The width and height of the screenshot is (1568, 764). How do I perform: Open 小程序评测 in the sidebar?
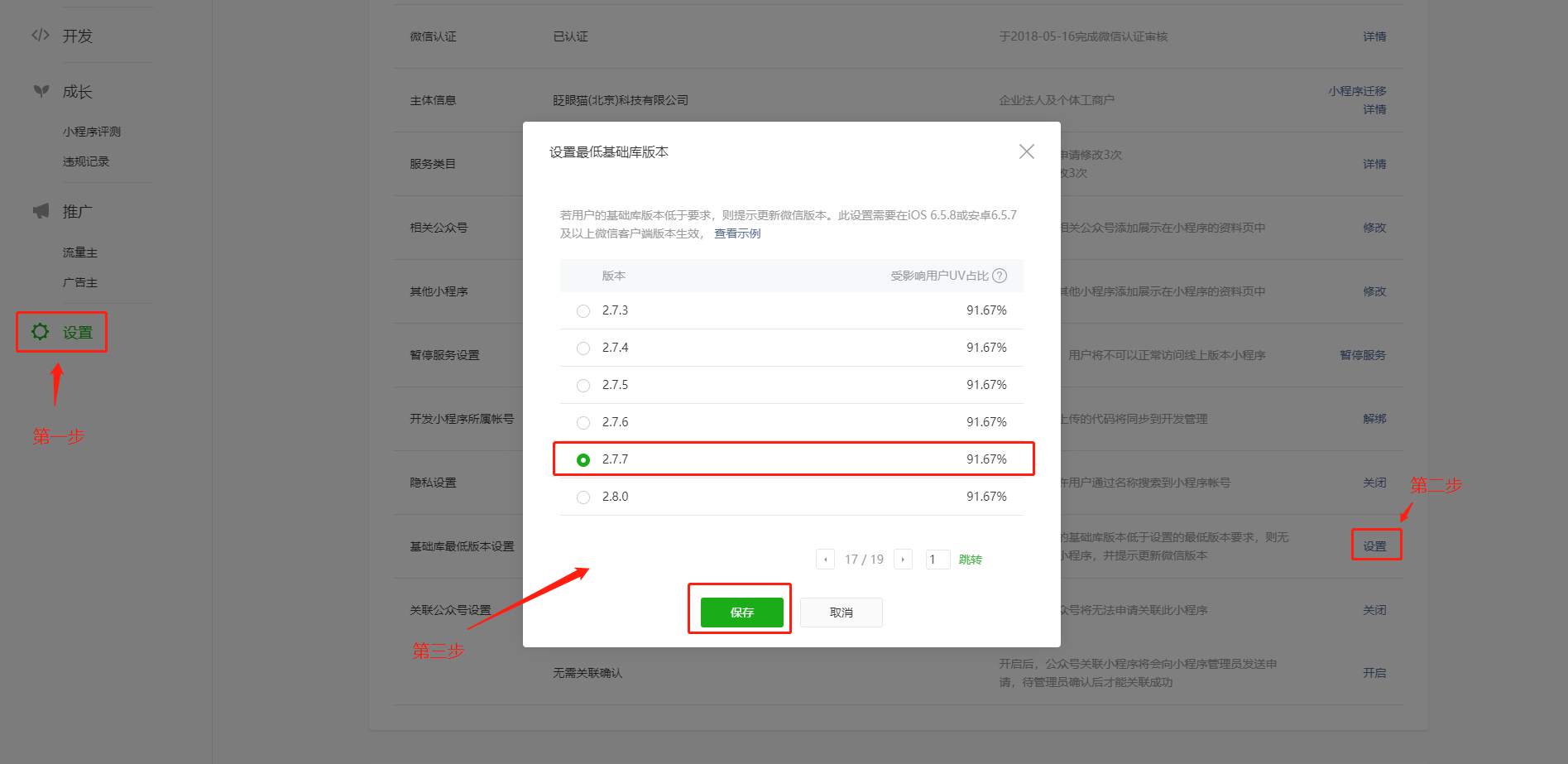pos(92,132)
